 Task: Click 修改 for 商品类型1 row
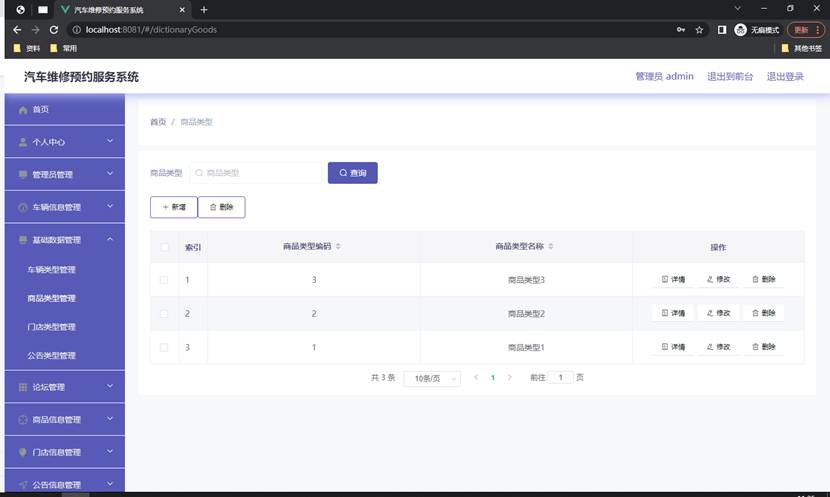(718, 347)
